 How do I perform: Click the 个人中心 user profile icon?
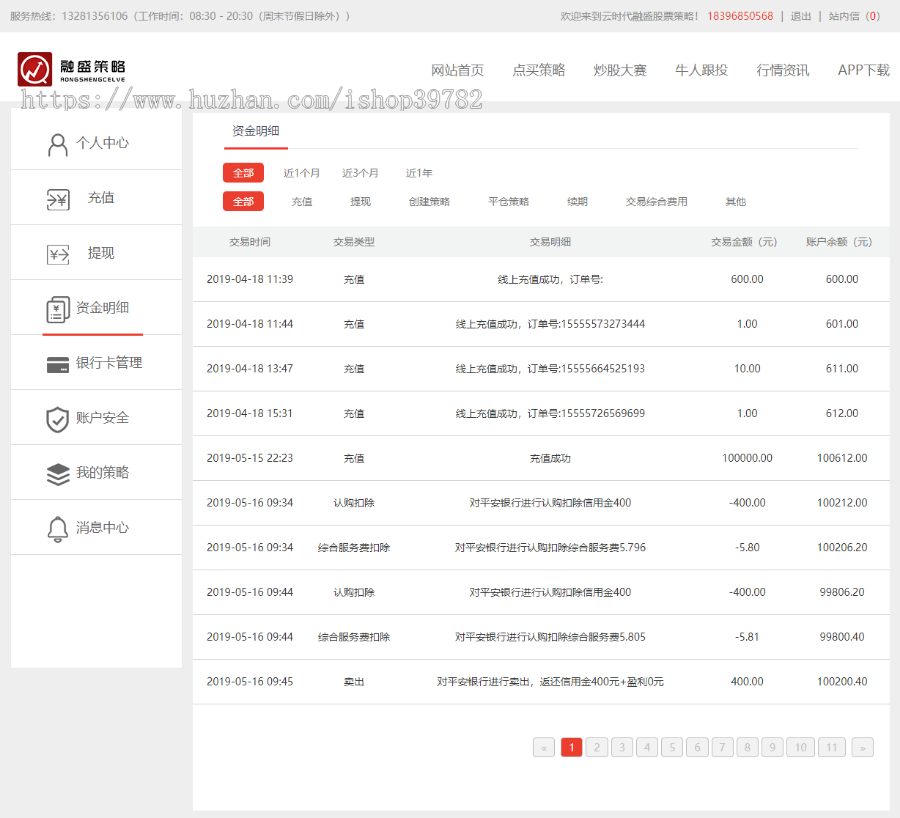(x=57, y=144)
